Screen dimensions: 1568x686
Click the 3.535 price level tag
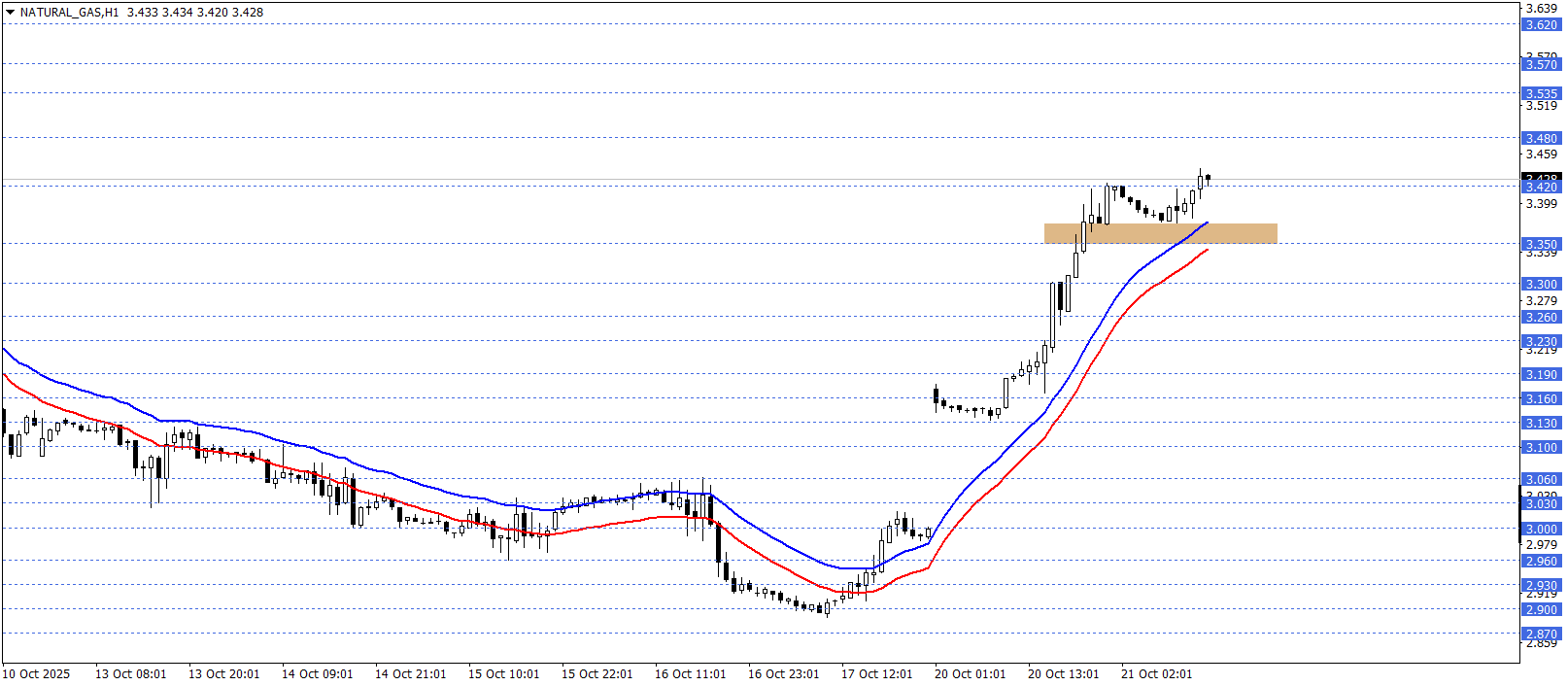(1541, 94)
